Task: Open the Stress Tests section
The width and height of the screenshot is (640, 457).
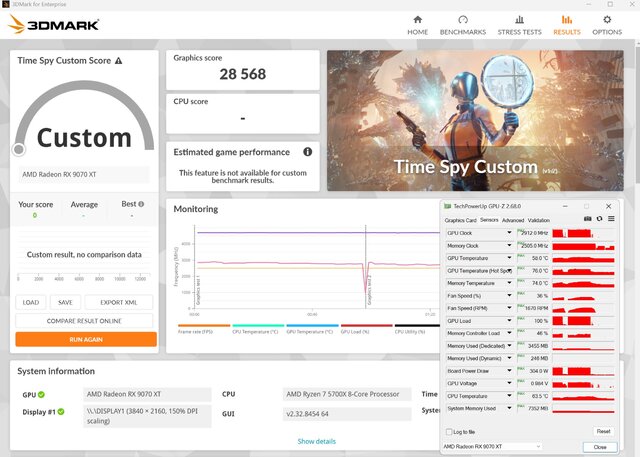Action: (x=519, y=24)
